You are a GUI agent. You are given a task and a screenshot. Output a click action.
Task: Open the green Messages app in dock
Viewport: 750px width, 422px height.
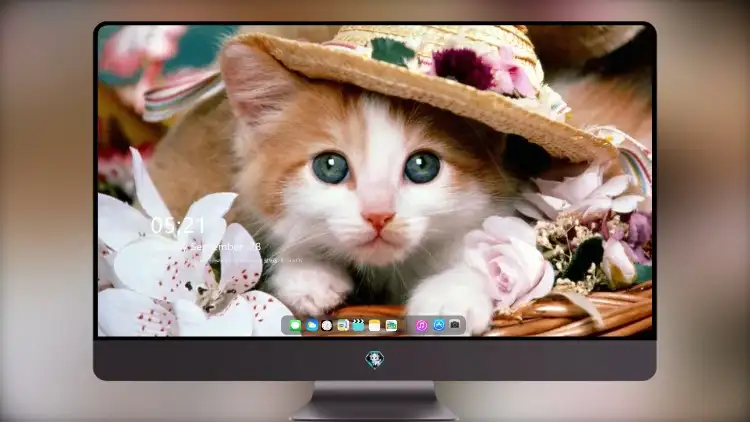pos(295,326)
